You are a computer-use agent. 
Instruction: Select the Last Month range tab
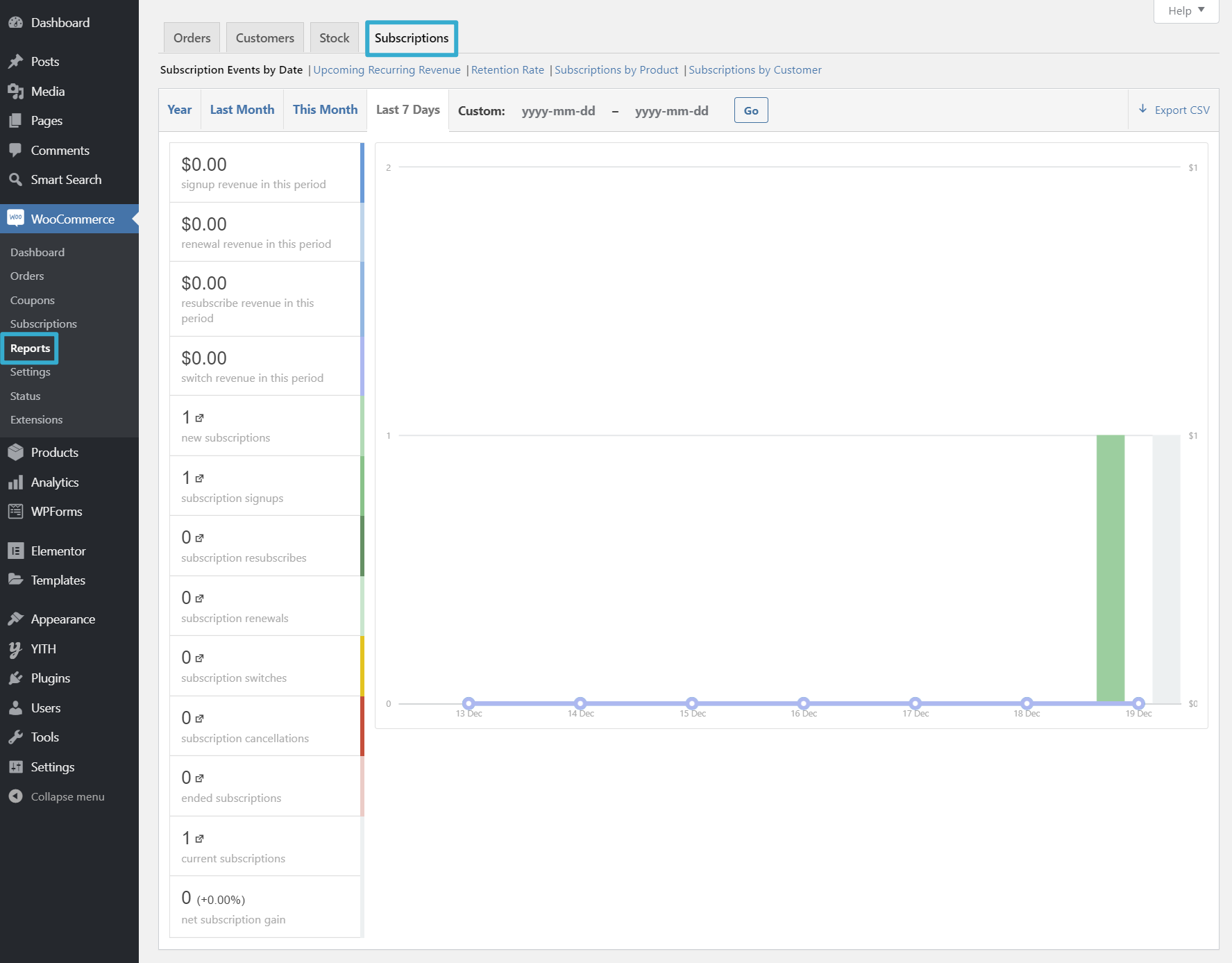click(242, 110)
